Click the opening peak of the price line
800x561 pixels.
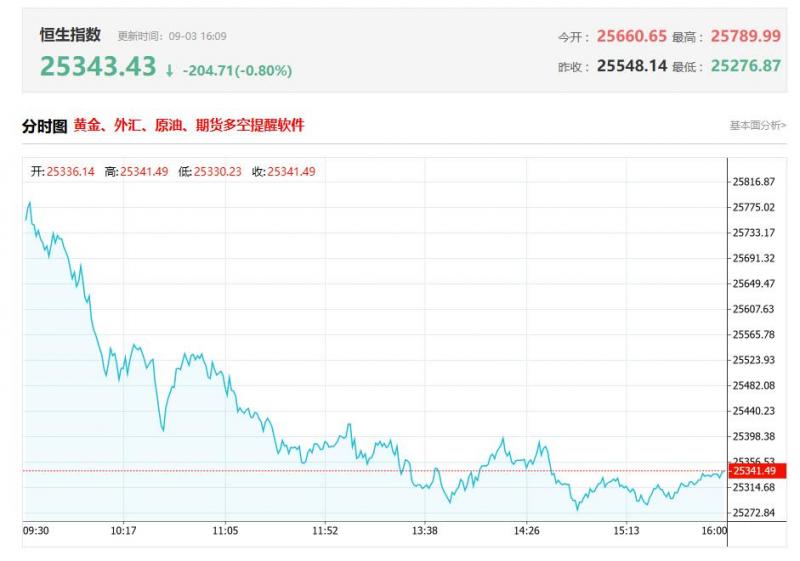tap(30, 203)
